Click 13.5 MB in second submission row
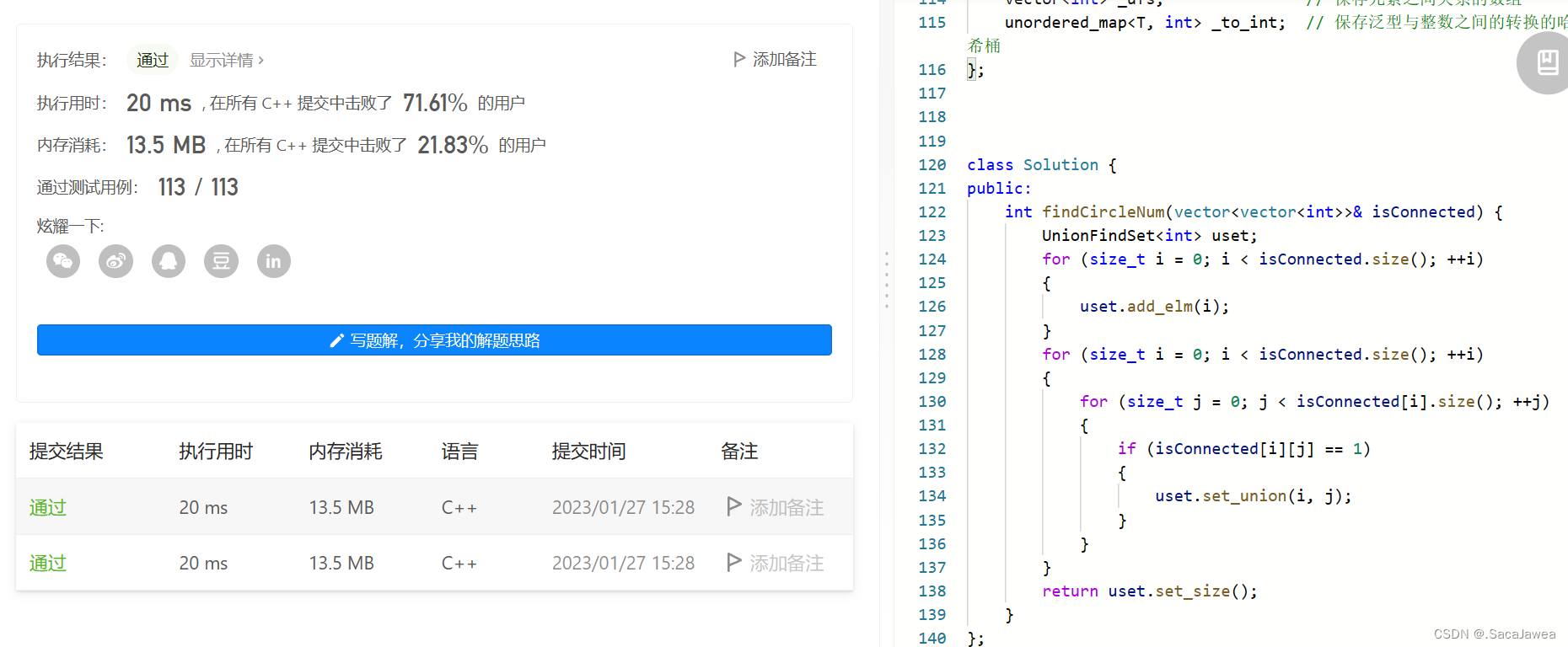Image resolution: width=1568 pixels, height=647 pixels. [x=341, y=563]
